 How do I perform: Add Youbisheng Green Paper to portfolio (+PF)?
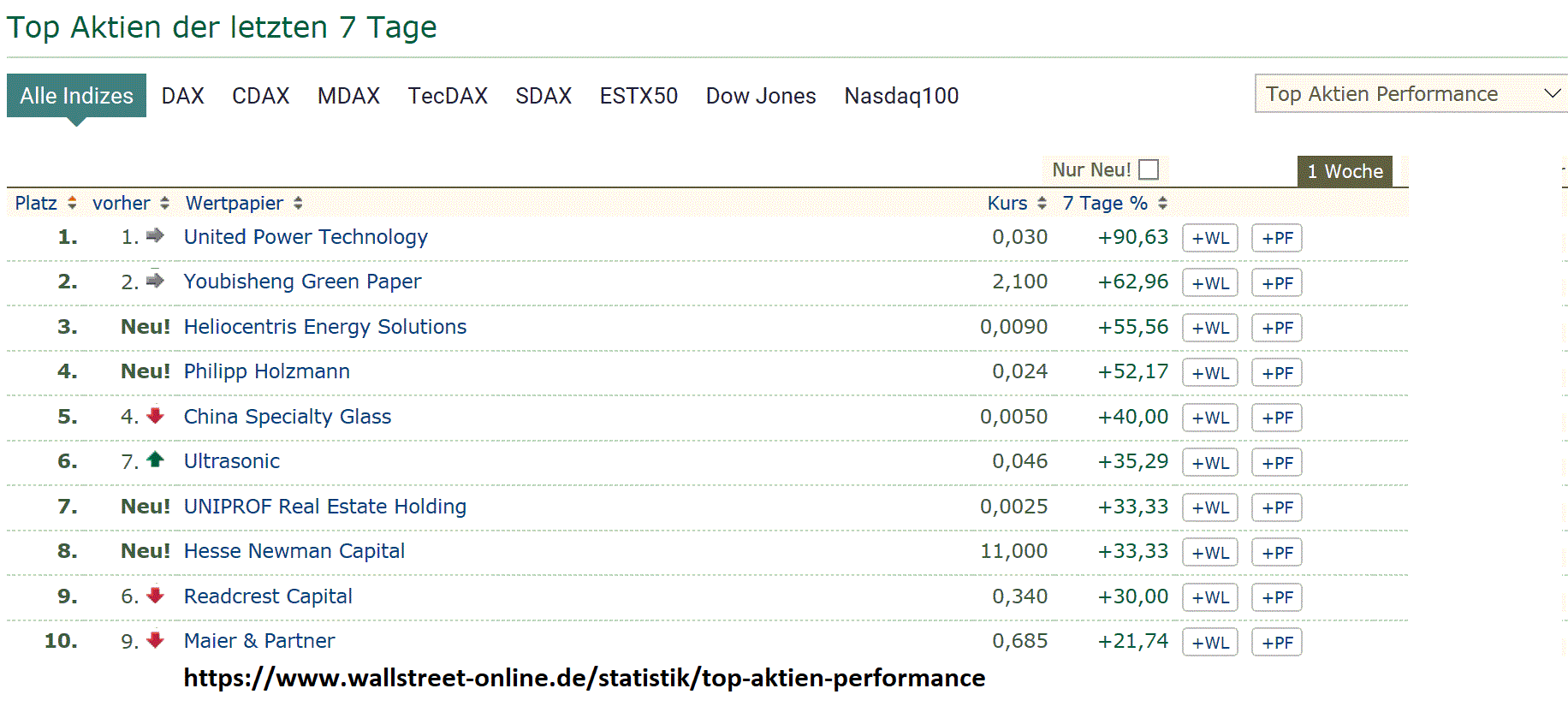click(1276, 283)
